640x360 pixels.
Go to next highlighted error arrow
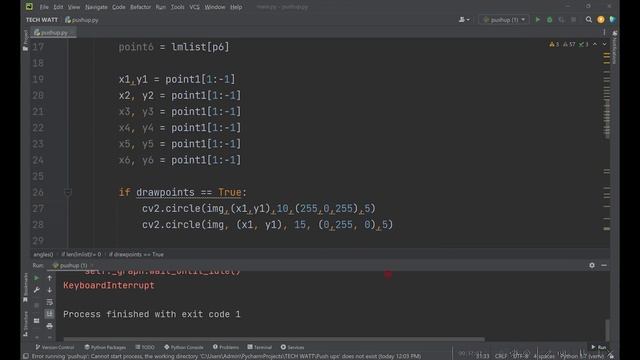click(604, 44)
